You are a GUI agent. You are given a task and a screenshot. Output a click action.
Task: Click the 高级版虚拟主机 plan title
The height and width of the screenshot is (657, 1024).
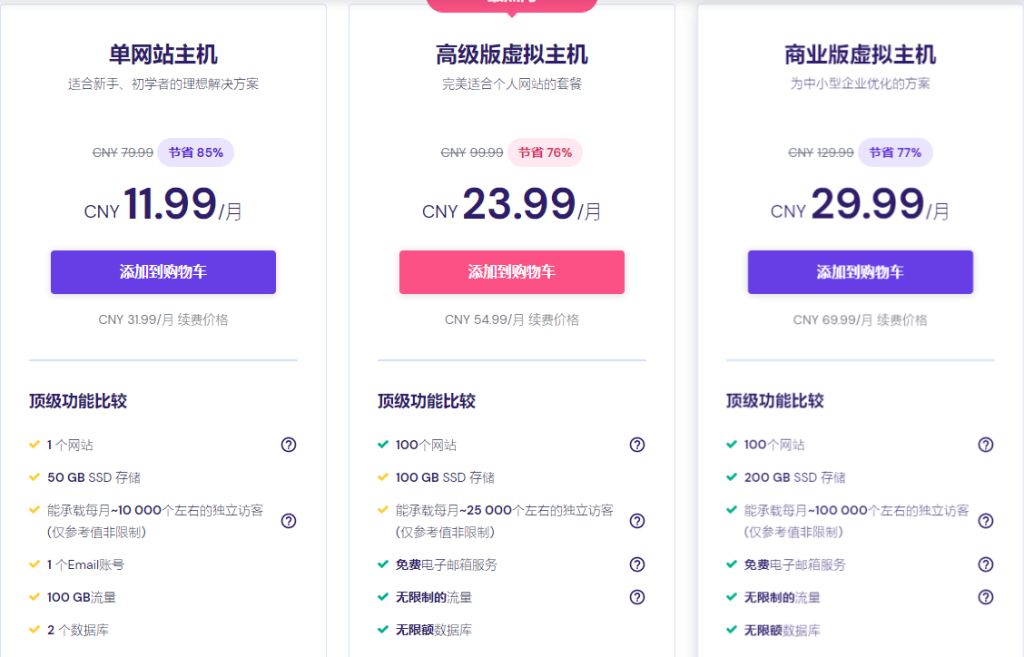pos(511,53)
